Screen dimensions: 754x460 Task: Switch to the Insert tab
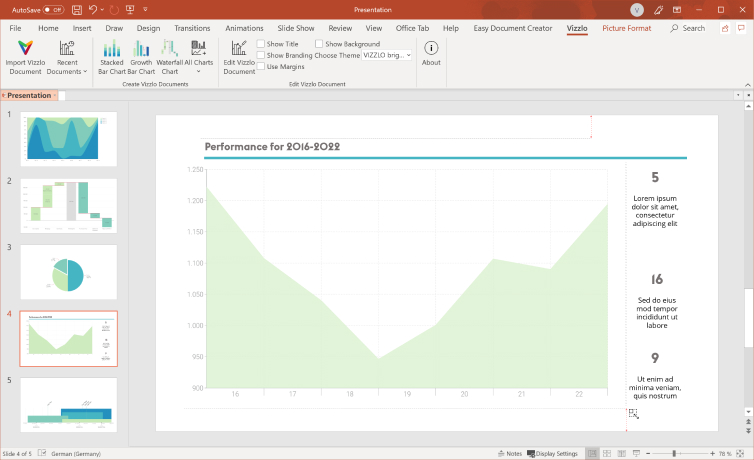pos(82,28)
